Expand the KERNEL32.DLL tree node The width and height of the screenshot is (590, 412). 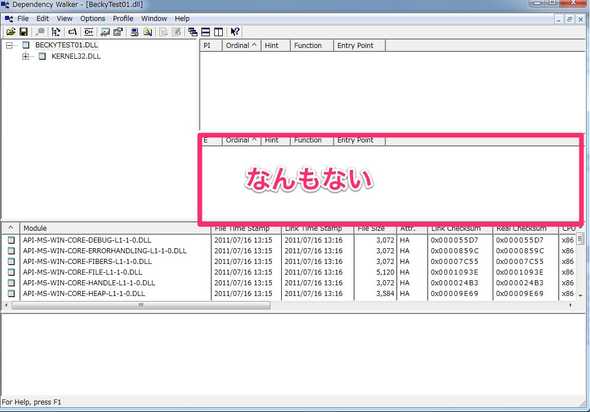(x=25, y=56)
